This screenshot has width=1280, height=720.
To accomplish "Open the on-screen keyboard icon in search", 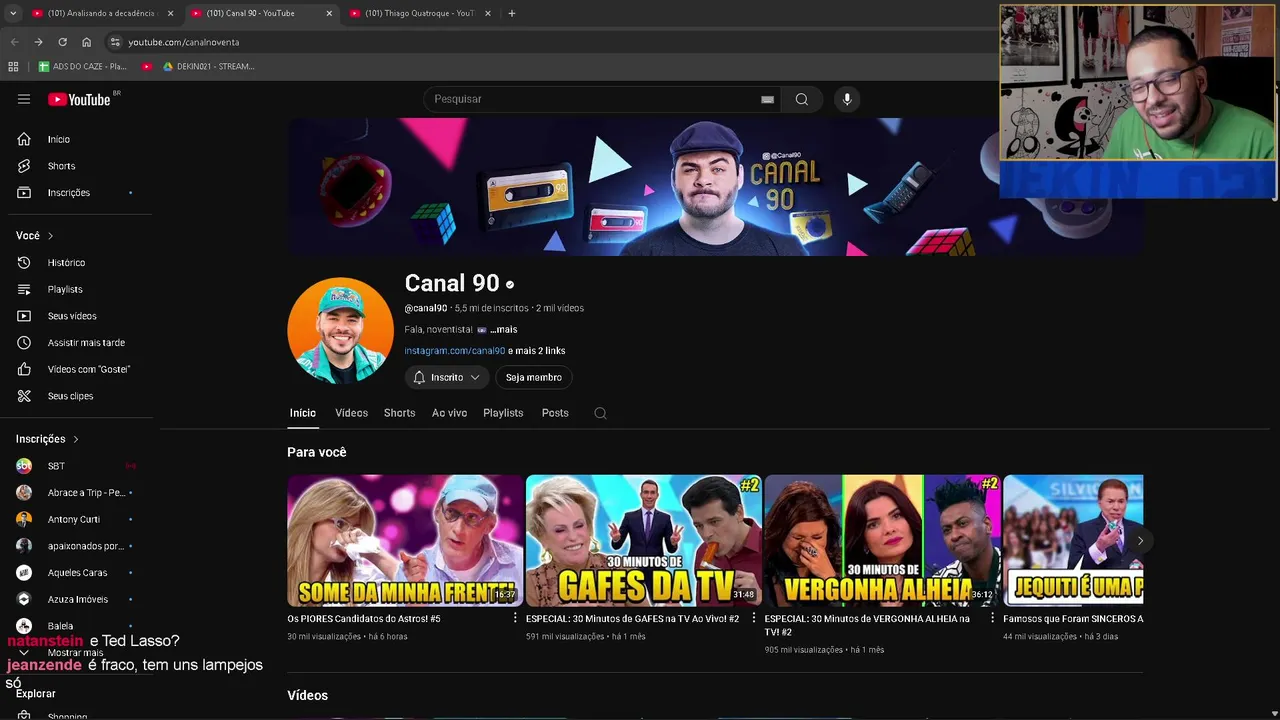I will coord(767,99).
